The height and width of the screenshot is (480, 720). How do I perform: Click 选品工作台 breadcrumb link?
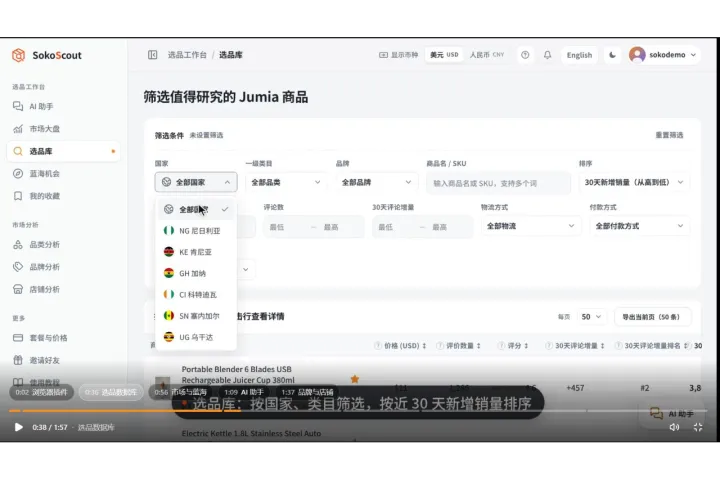[x=187, y=55]
